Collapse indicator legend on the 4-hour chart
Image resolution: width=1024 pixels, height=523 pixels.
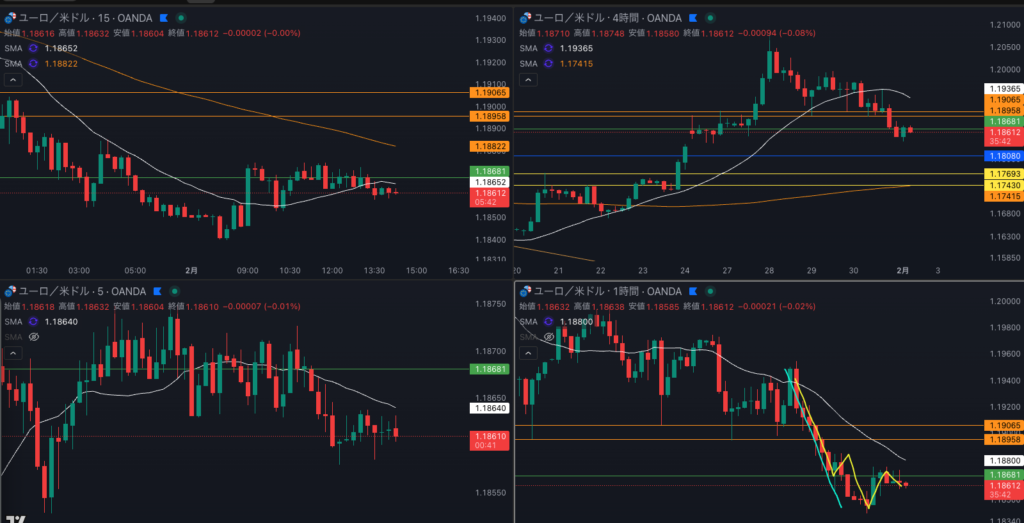[x=528, y=79]
